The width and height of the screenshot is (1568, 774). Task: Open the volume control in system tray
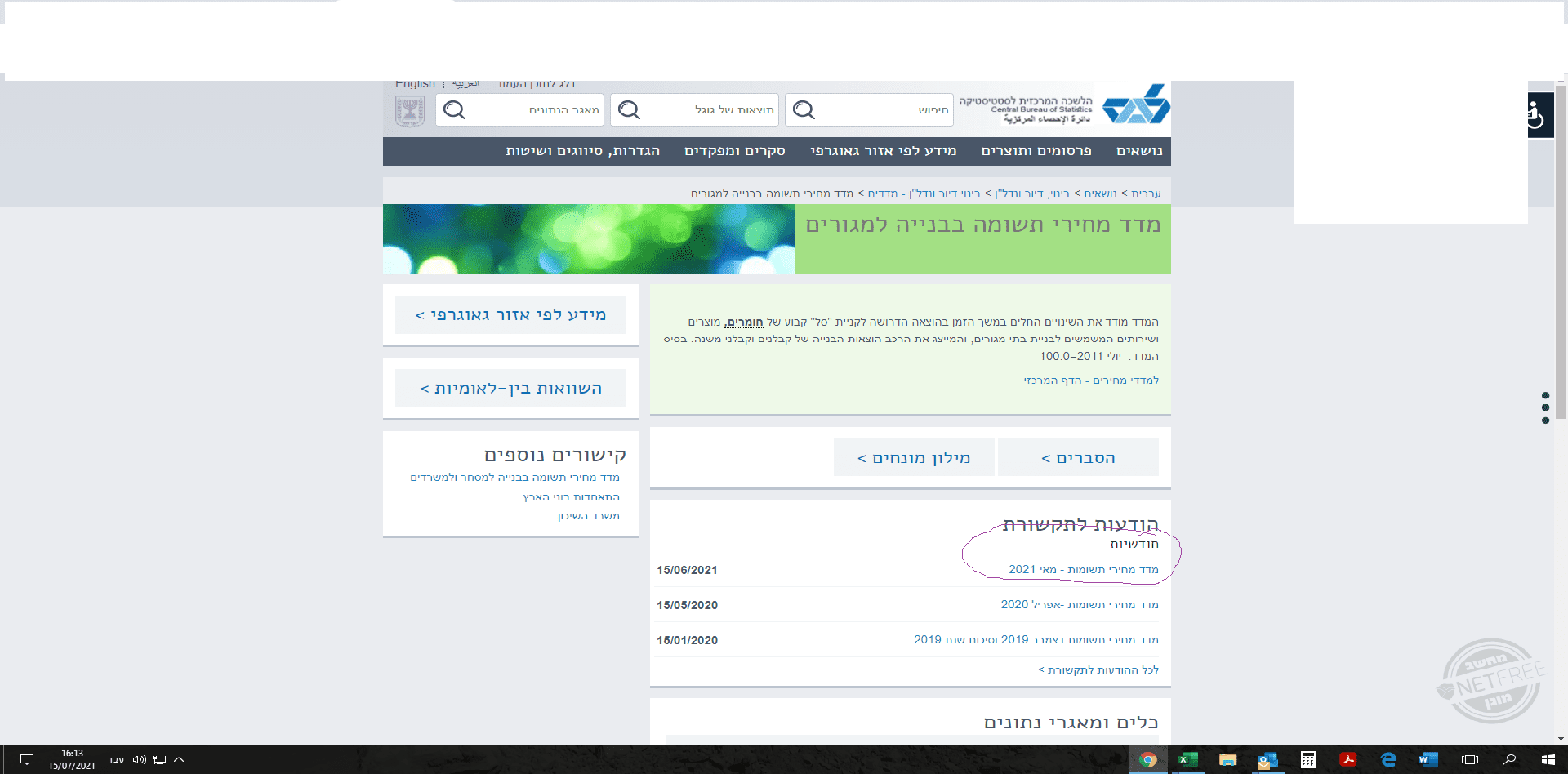(140, 760)
